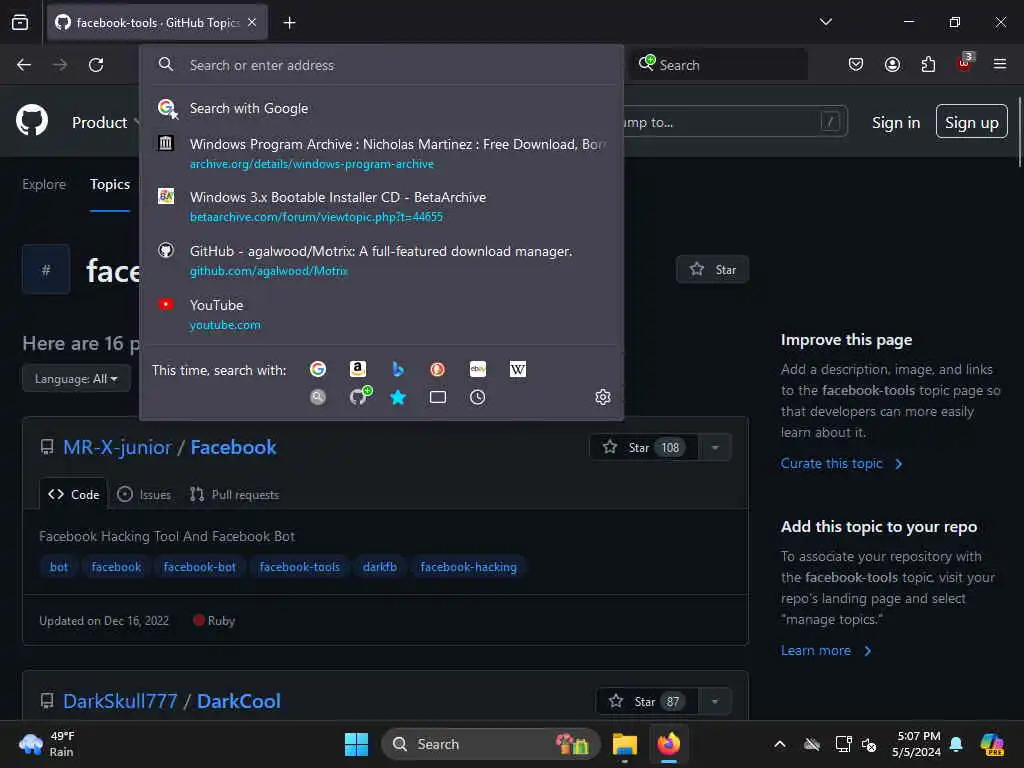Viewport: 1024px width, 768px height.
Task: Search history using the clock icon
Action: (477, 397)
